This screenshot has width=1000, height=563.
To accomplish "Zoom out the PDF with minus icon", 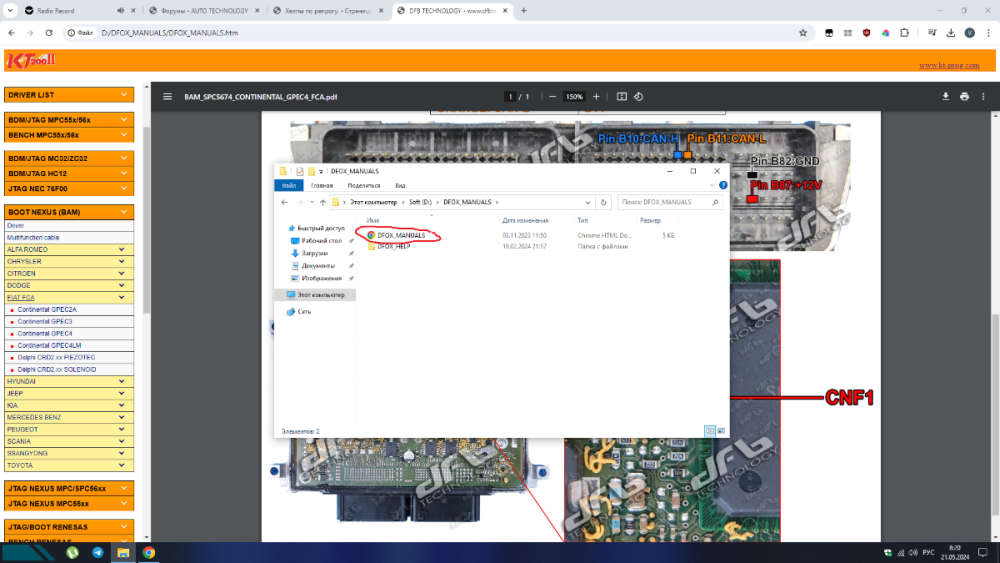I will 552,97.
